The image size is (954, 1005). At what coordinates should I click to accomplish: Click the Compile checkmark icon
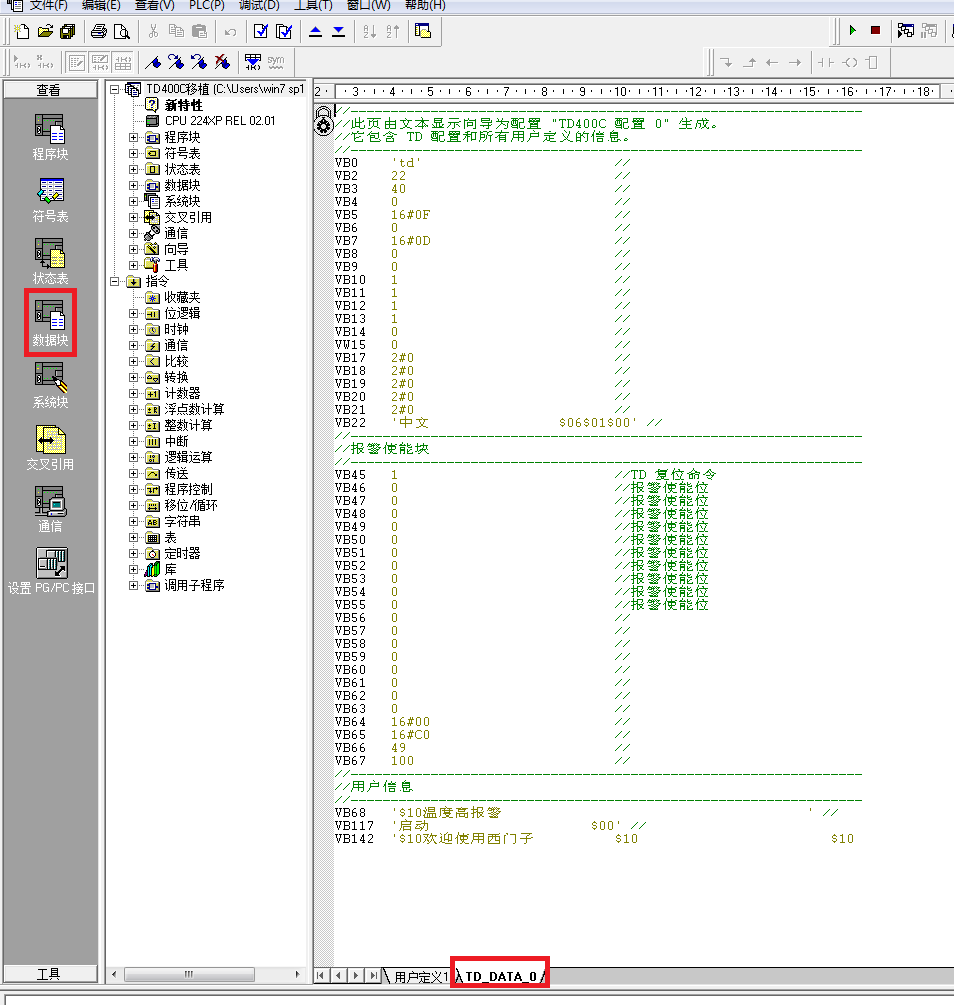(261, 31)
